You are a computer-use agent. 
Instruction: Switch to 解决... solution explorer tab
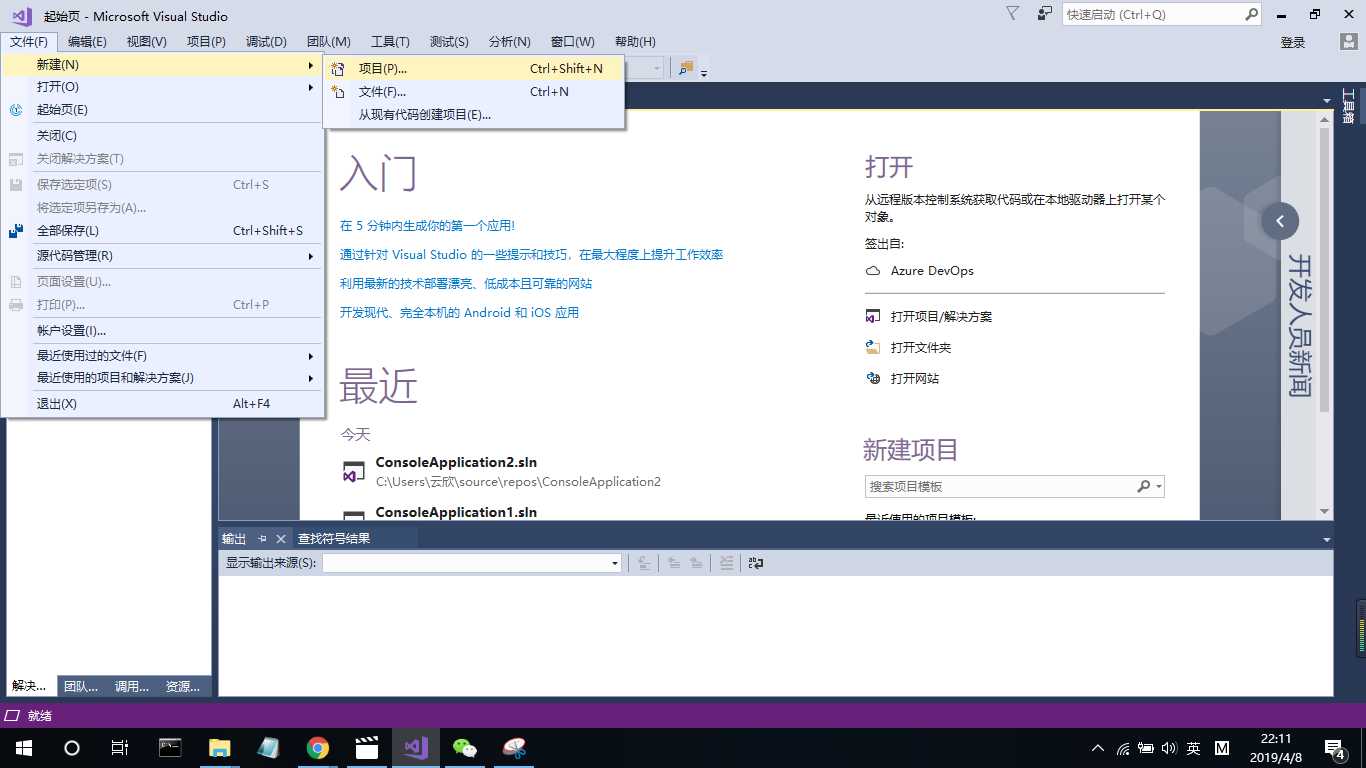coord(29,686)
